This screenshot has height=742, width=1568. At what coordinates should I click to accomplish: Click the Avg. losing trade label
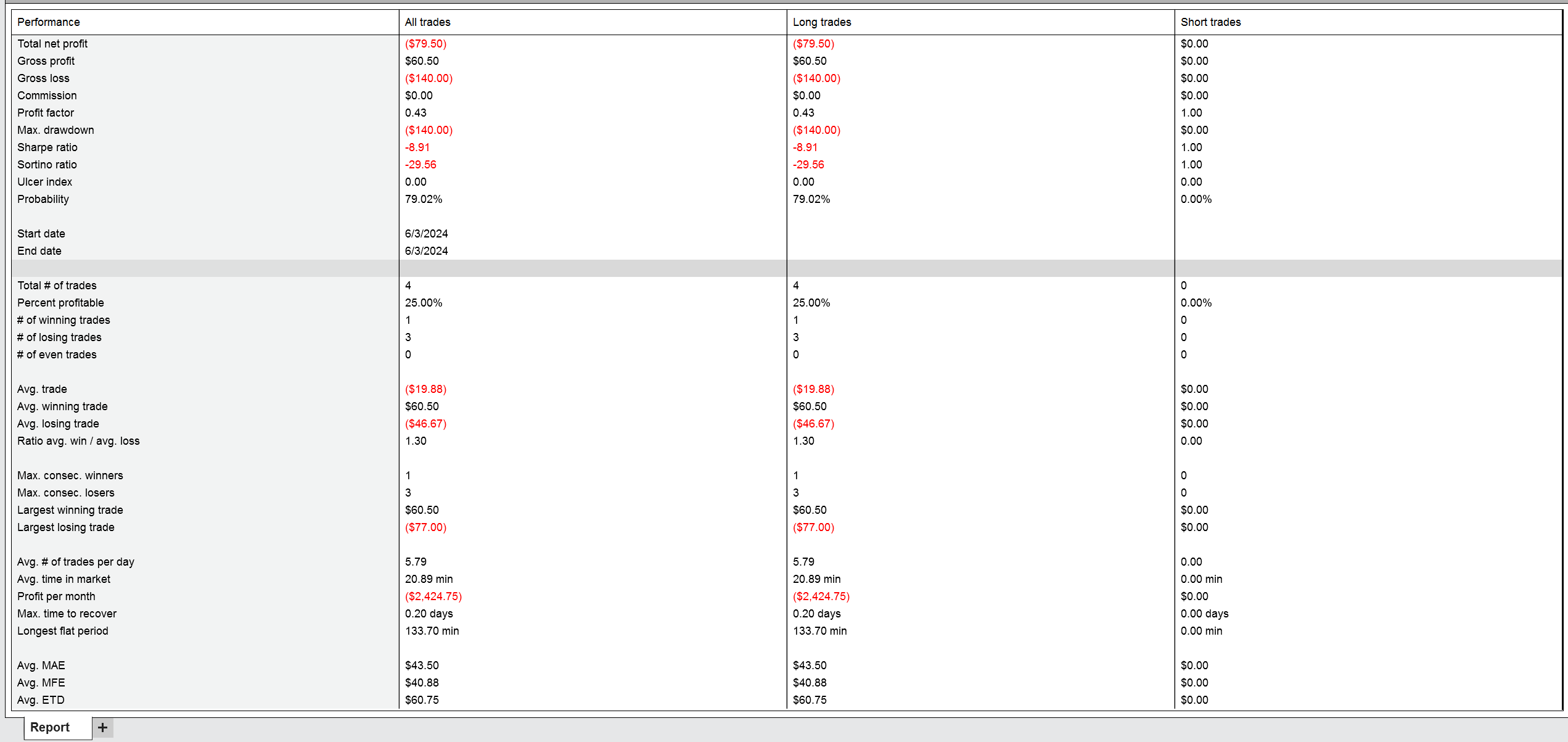pyautogui.click(x=58, y=424)
